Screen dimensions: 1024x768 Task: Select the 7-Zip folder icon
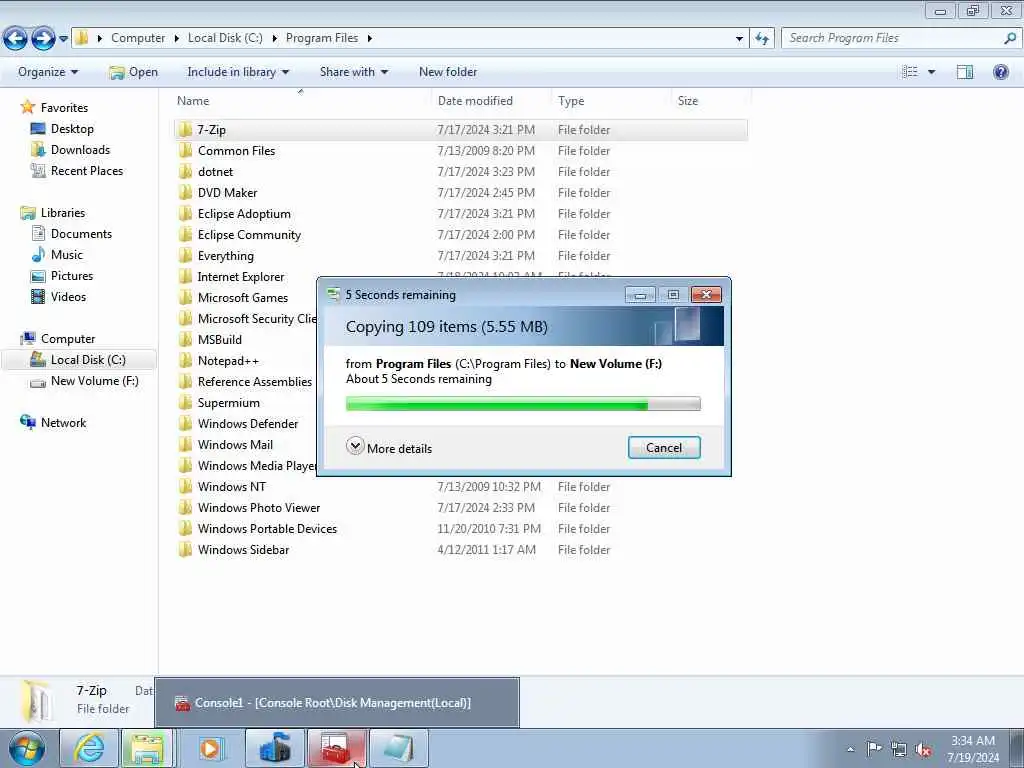[x=185, y=129]
